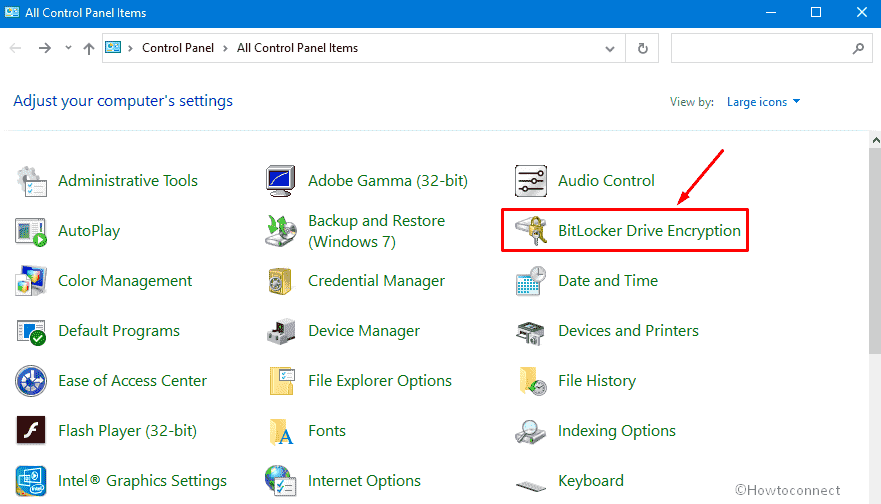Screen dimensions: 881x504
Task: Refresh the Control Panel view
Action: [x=643, y=48]
